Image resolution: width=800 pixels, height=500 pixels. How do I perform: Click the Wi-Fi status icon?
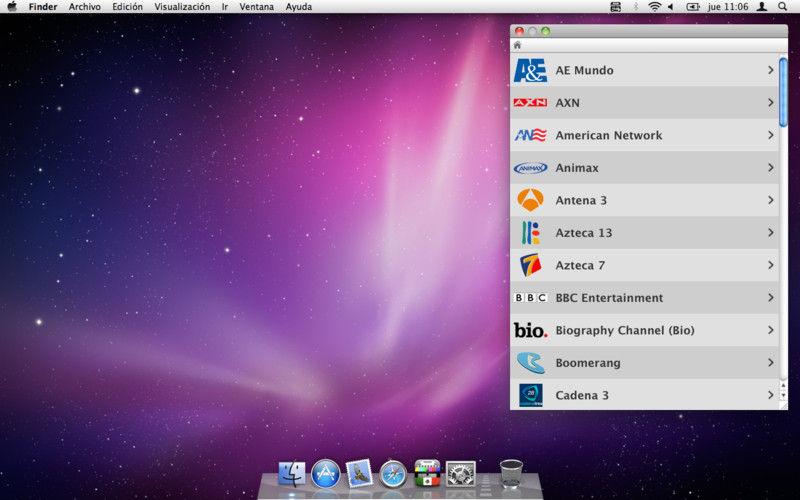pos(654,7)
